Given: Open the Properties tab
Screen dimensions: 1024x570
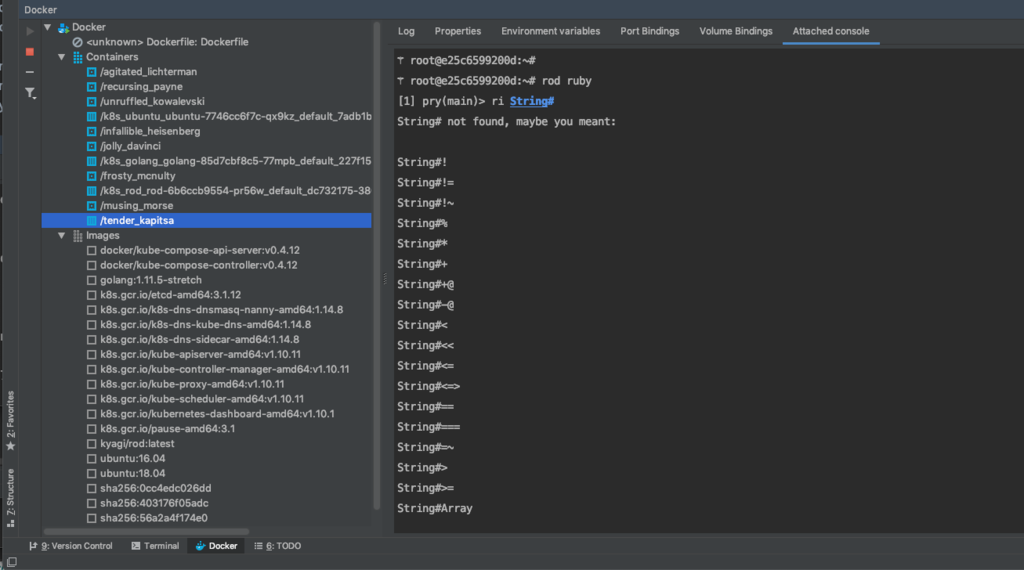Looking at the screenshot, I should point(458,31).
